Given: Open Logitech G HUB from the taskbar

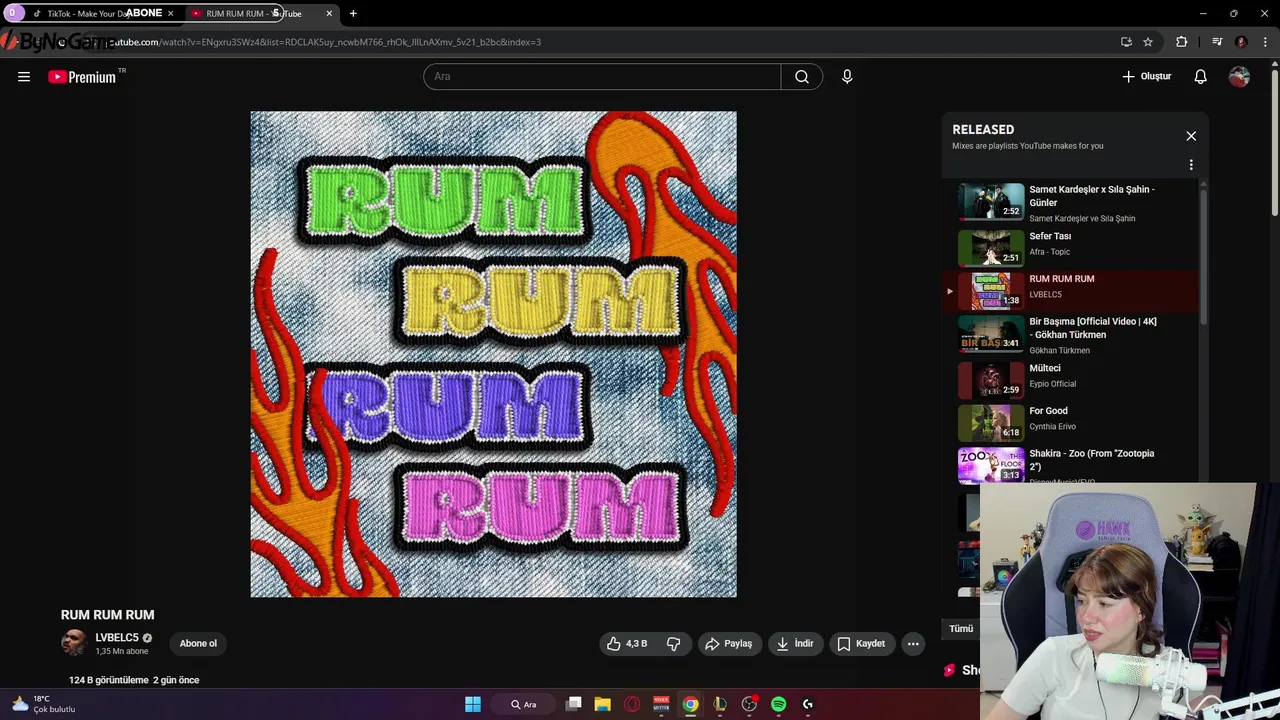Looking at the screenshot, I should [808, 704].
